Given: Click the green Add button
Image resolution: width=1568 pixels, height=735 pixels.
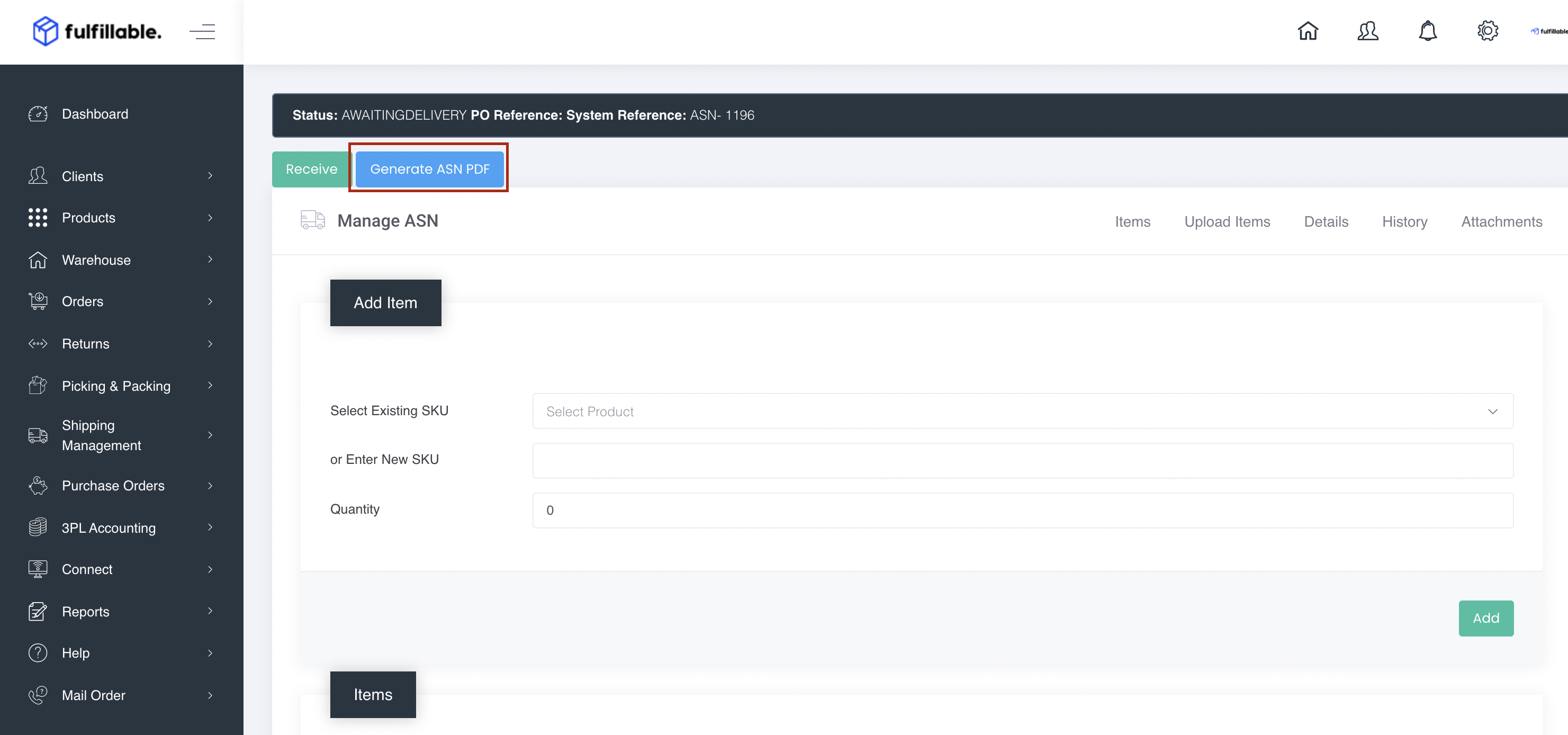Looking at the screenshot, I should click(1486, 618).
